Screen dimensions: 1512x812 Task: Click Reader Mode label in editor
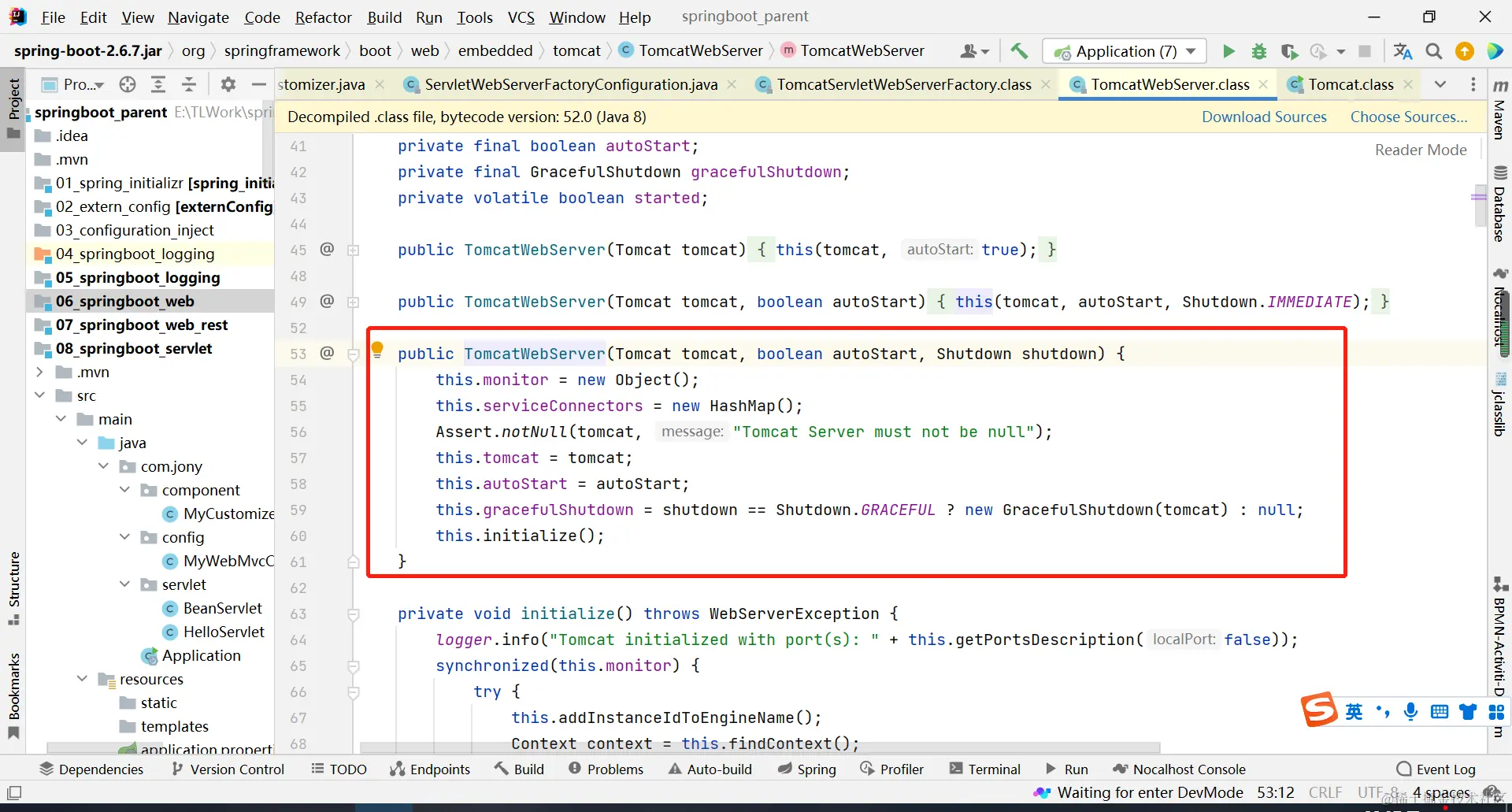point(1421,150)
